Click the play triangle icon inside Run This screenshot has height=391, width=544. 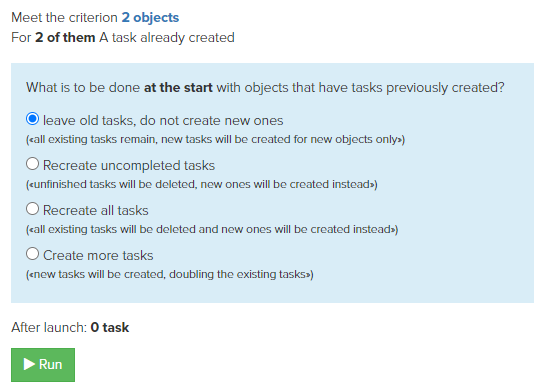(29, 364)
